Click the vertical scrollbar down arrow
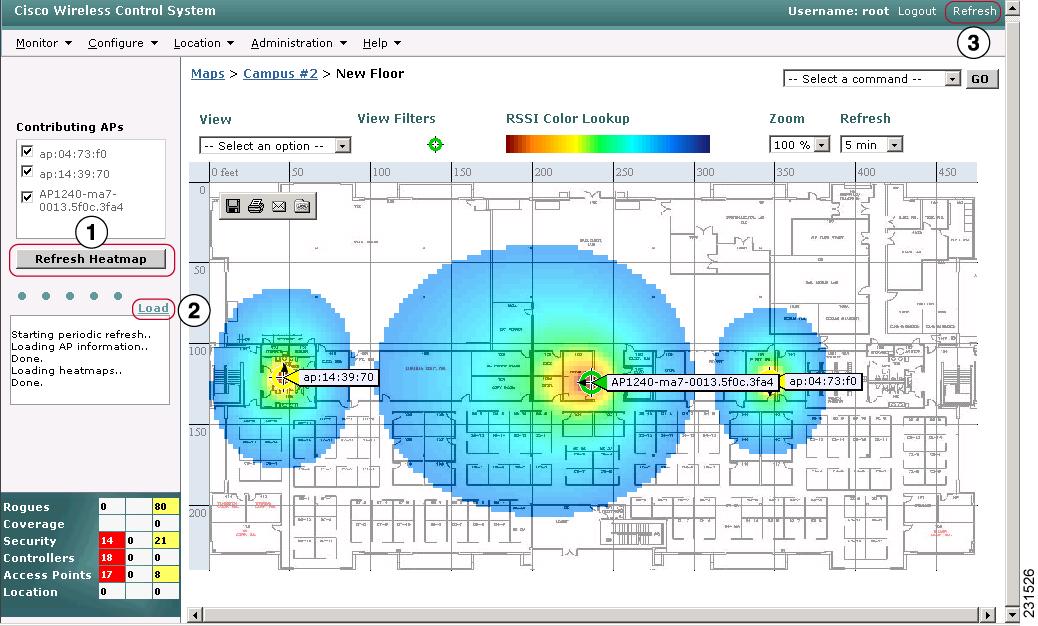This screenshot has width=1038, height=626. pos(1012,615)
